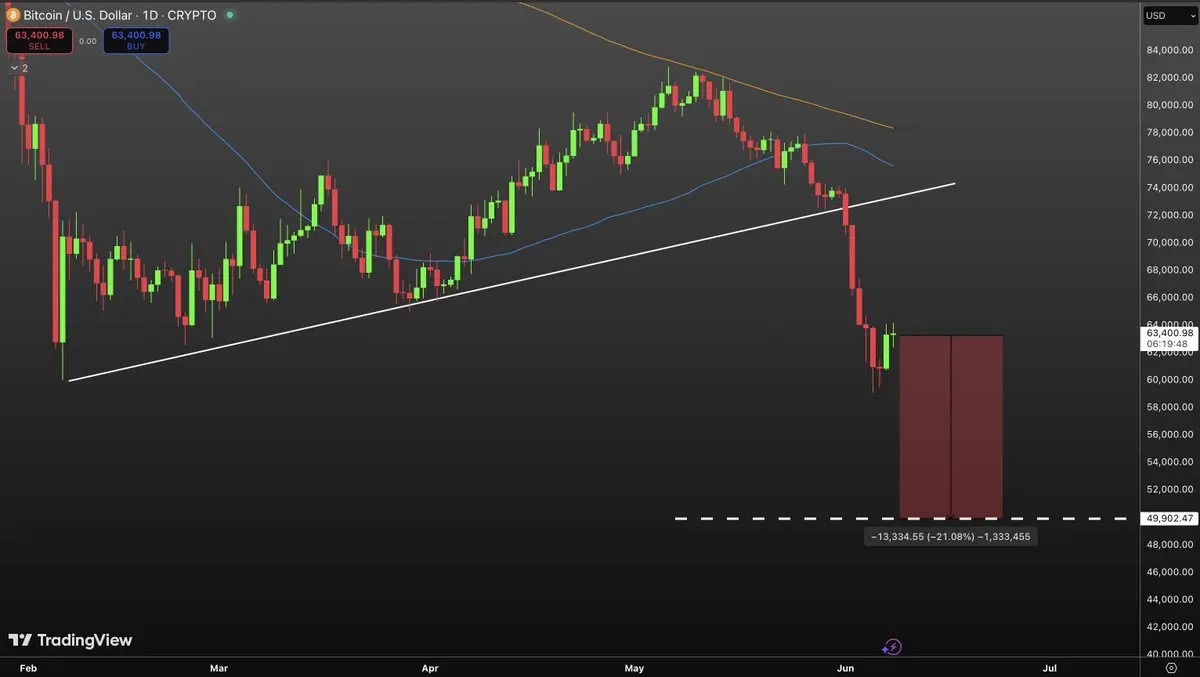Viewport: 1200px width, 677px height.
Task: Click the Mar label on time axis
Action: click(219, 667)
